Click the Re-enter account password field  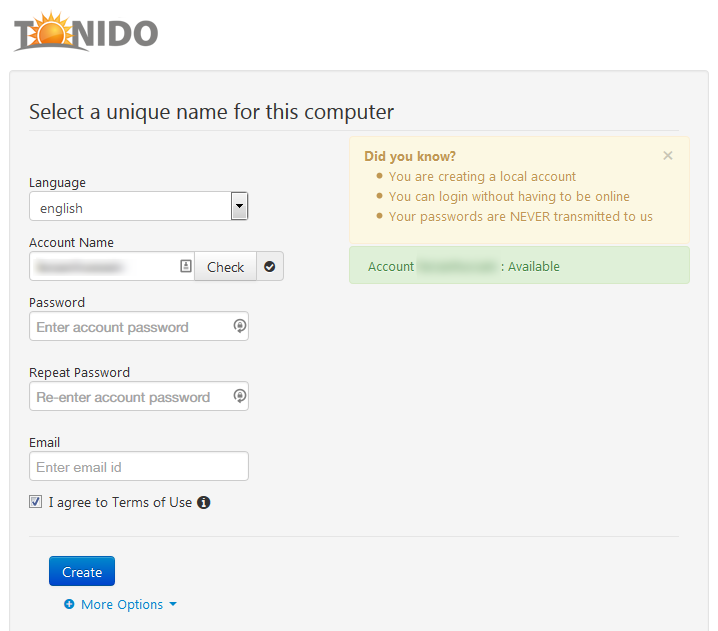coord(139,397)
